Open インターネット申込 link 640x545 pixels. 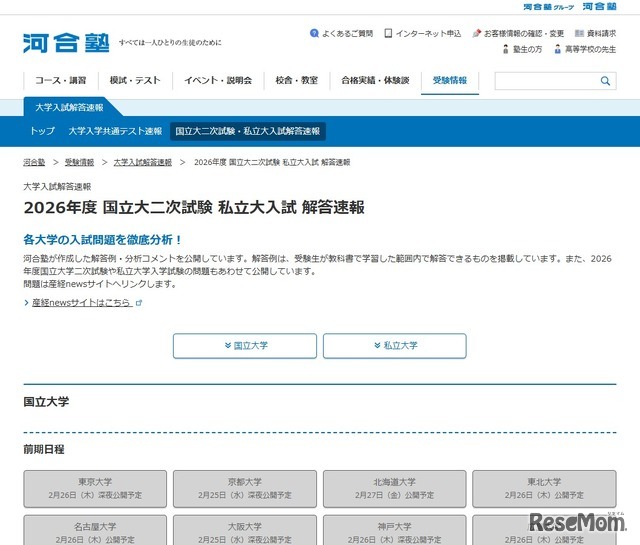[x=428, y=33]
